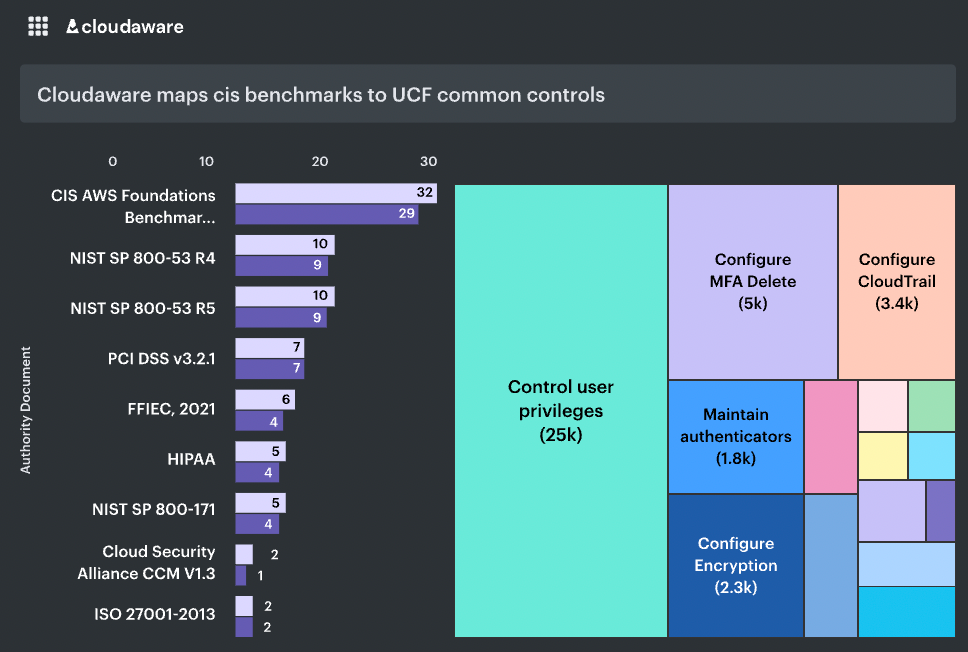
Task: Click the 'CIS AWS Foundations Benchmar...' label
Action: 133,207
